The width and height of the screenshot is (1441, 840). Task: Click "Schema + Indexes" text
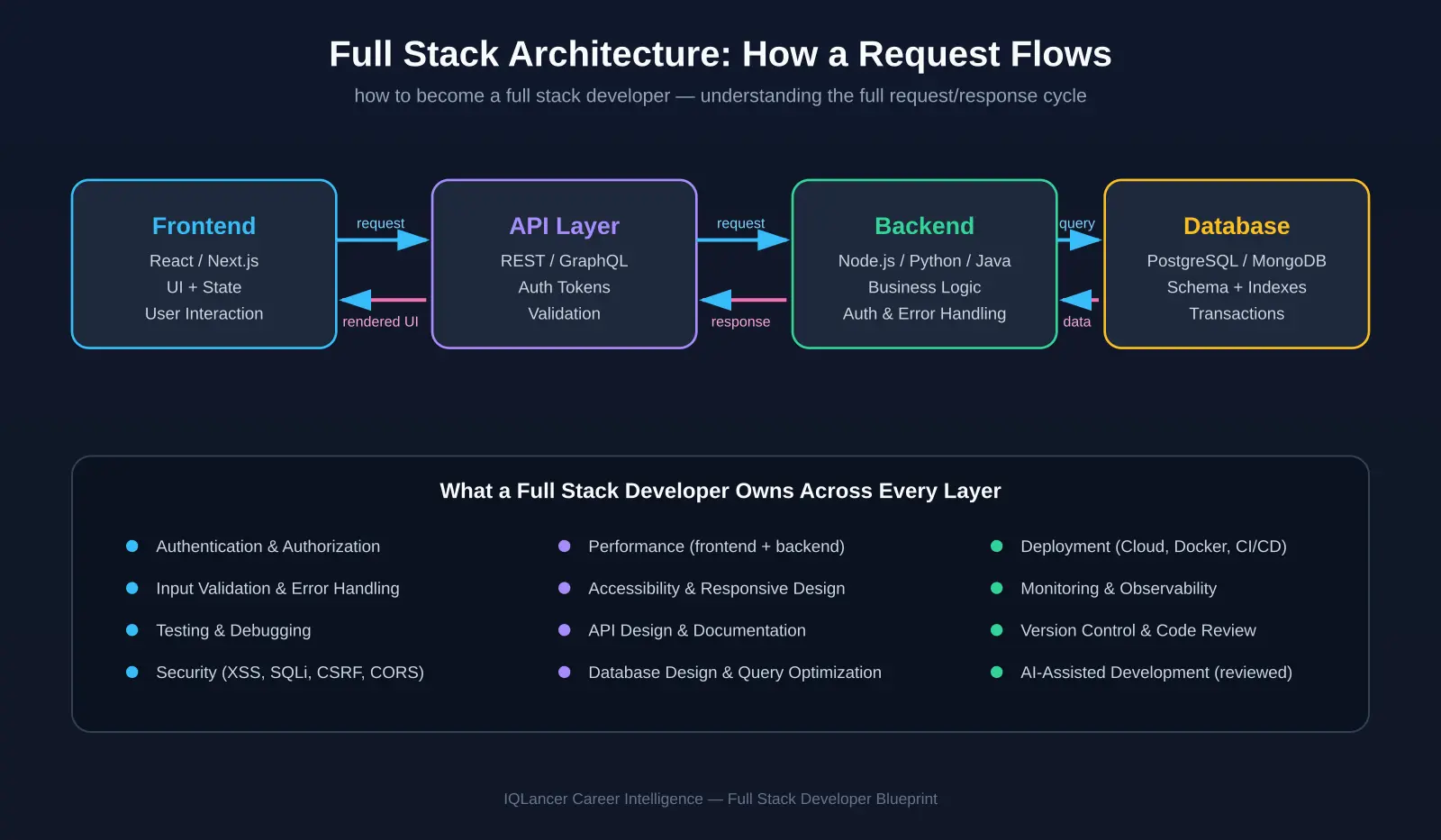pyautogui.click(x=1237, y=287)
